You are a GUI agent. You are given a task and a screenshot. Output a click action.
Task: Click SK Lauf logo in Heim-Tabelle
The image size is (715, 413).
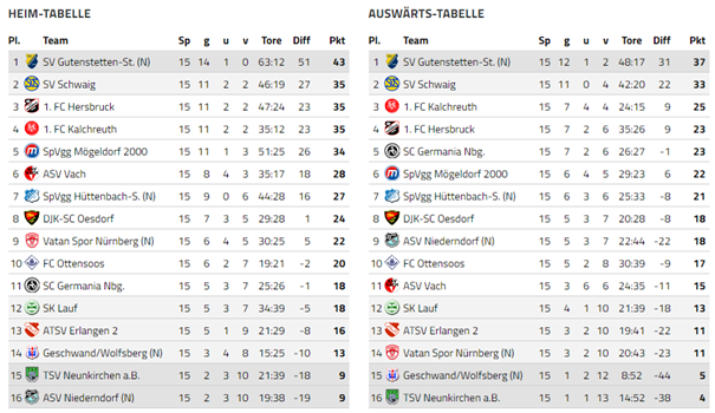pos(31,308)
